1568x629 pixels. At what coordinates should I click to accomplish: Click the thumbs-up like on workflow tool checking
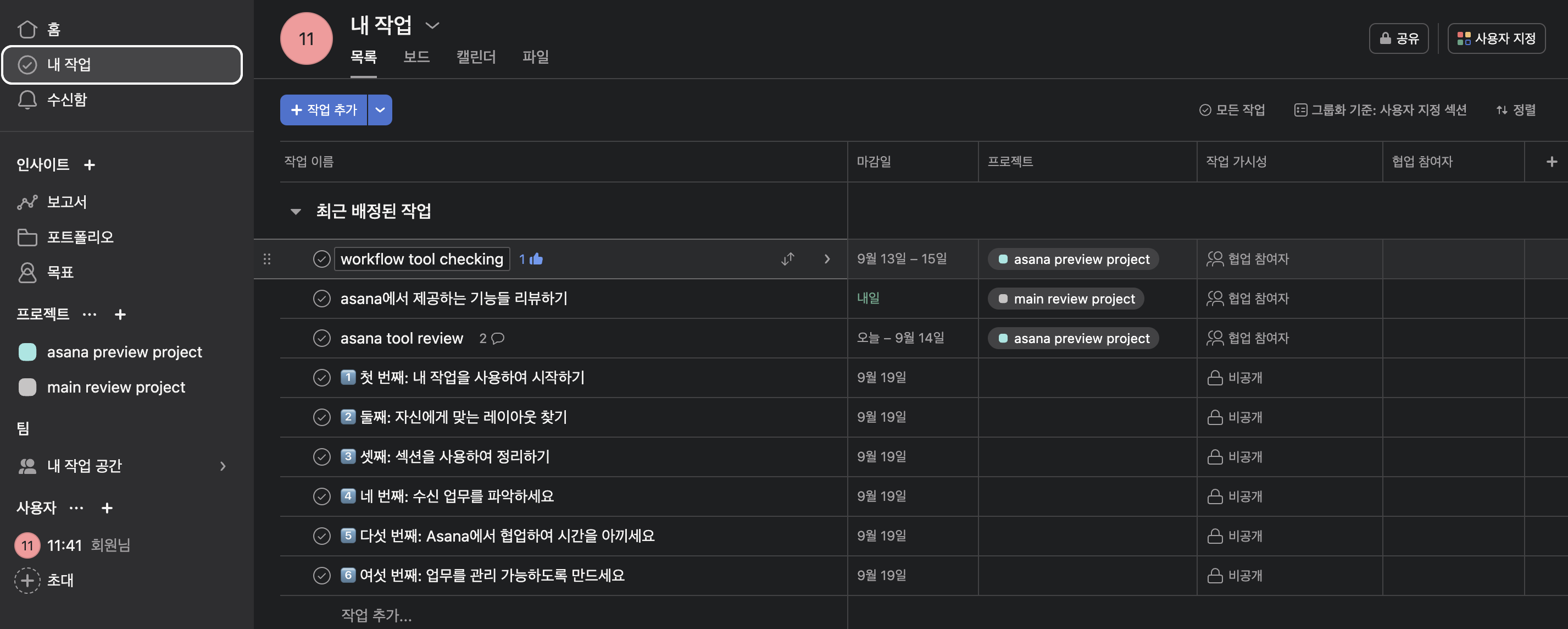(536, 259)
